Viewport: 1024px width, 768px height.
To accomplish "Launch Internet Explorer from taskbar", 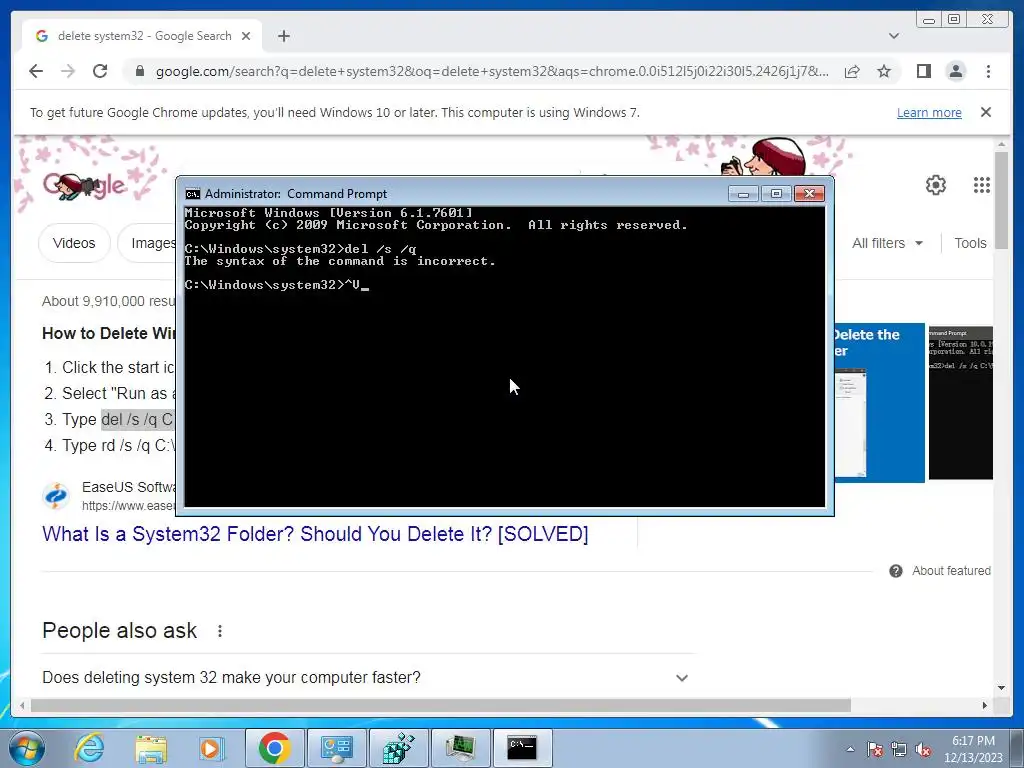I will point(89,748).
